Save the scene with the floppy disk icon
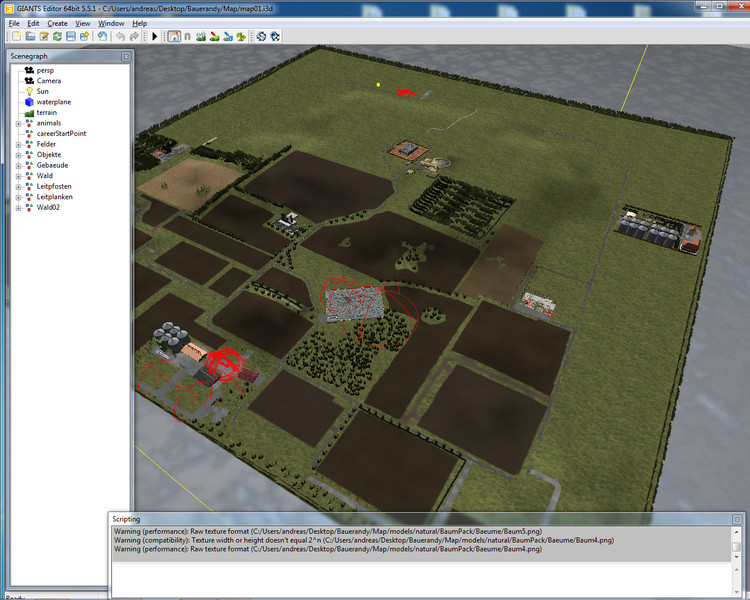The width and height of the screenshot is (750, 600). pyautogui.click(x=71, y=36)
